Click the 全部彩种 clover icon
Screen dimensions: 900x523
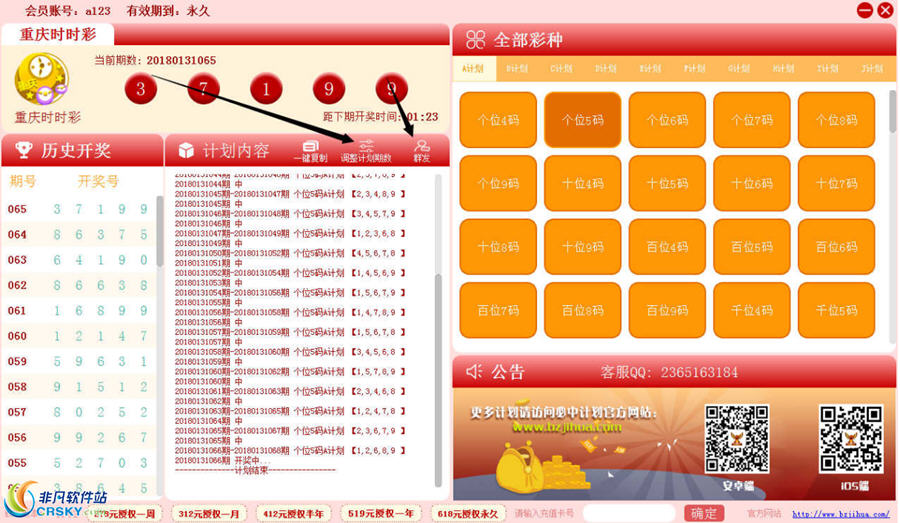coord(473,41)
